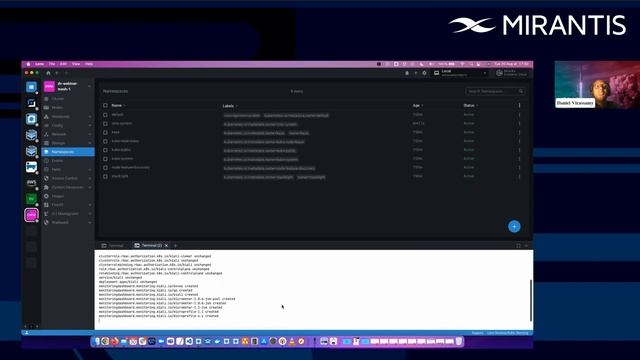The width and height of the screenshot is (640, 360).
Task: Check the stacklight namespace checkbox
Action: [105, 177]
